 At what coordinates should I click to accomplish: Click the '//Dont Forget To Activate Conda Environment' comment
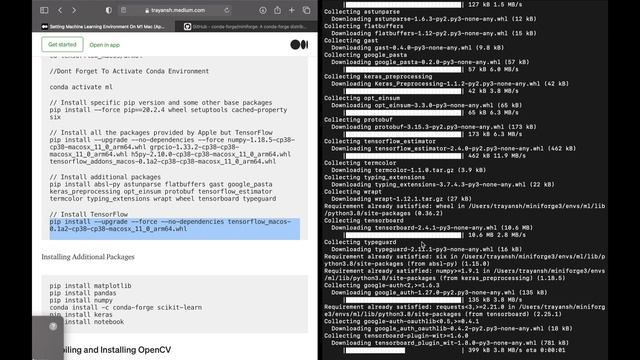tap(129, 71)
